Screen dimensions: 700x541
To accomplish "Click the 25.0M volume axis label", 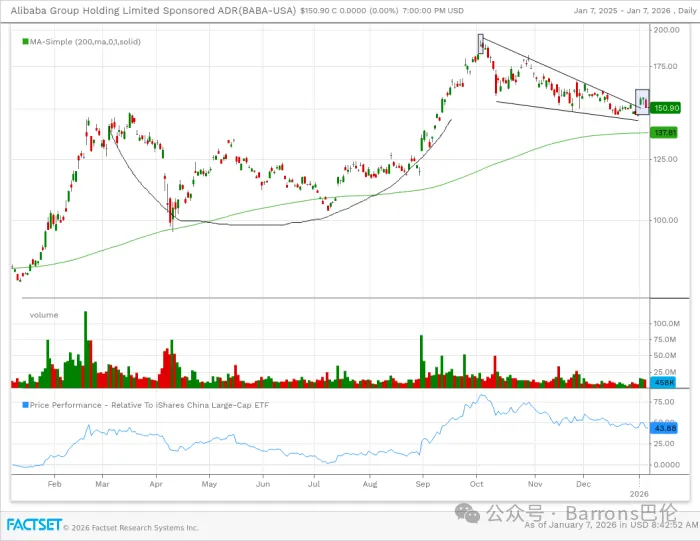I will pyautogui.click(x=665, y=372).
